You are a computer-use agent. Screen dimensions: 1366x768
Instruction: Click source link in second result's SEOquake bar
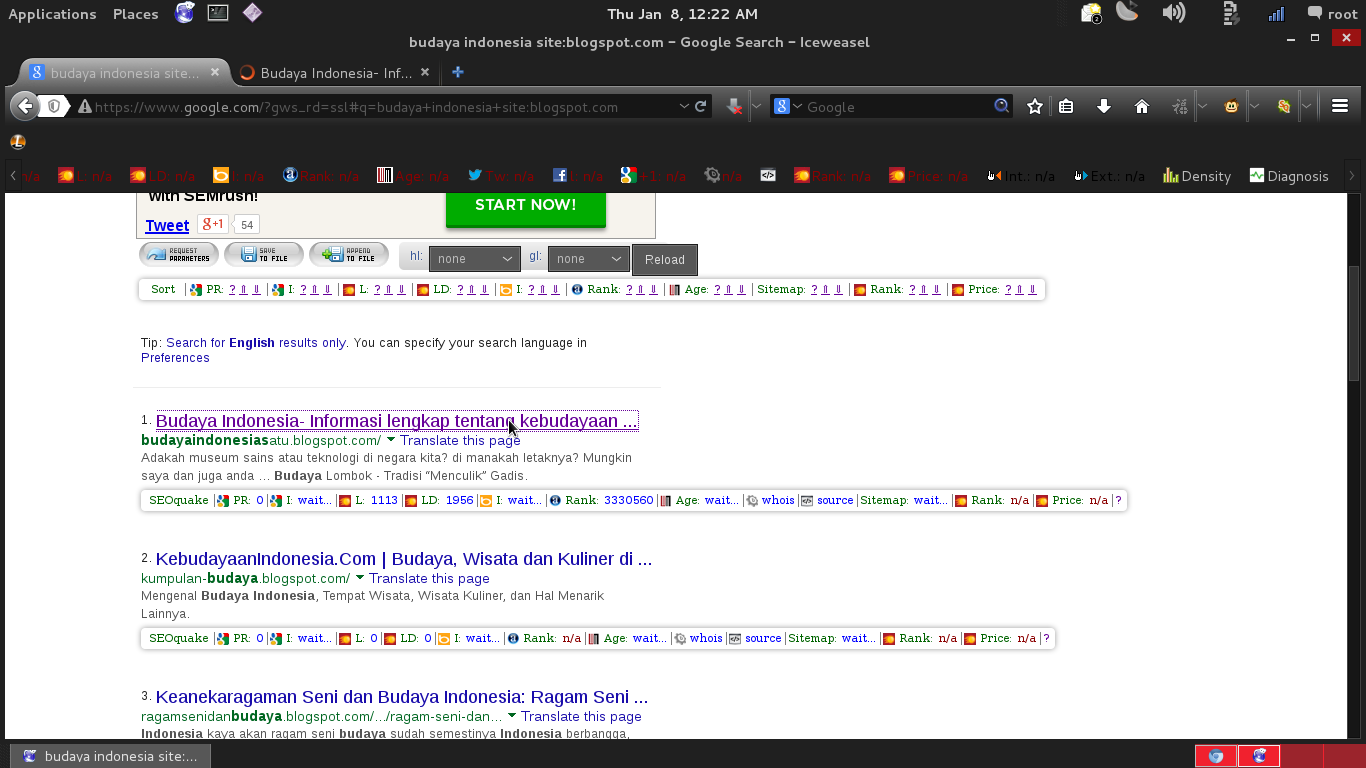pos(763,638)
